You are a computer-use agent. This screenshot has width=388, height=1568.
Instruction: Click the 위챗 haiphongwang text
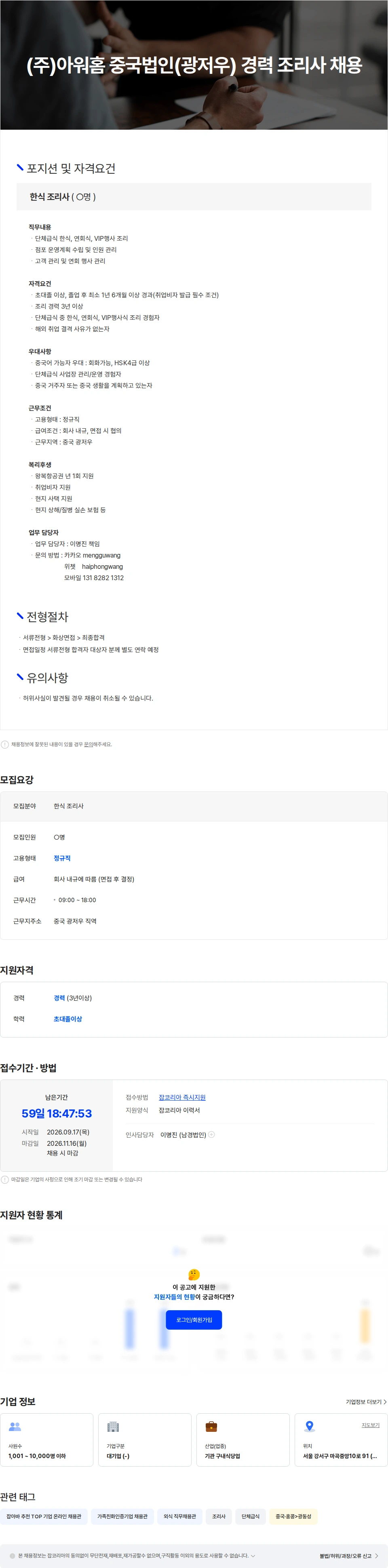94,567
